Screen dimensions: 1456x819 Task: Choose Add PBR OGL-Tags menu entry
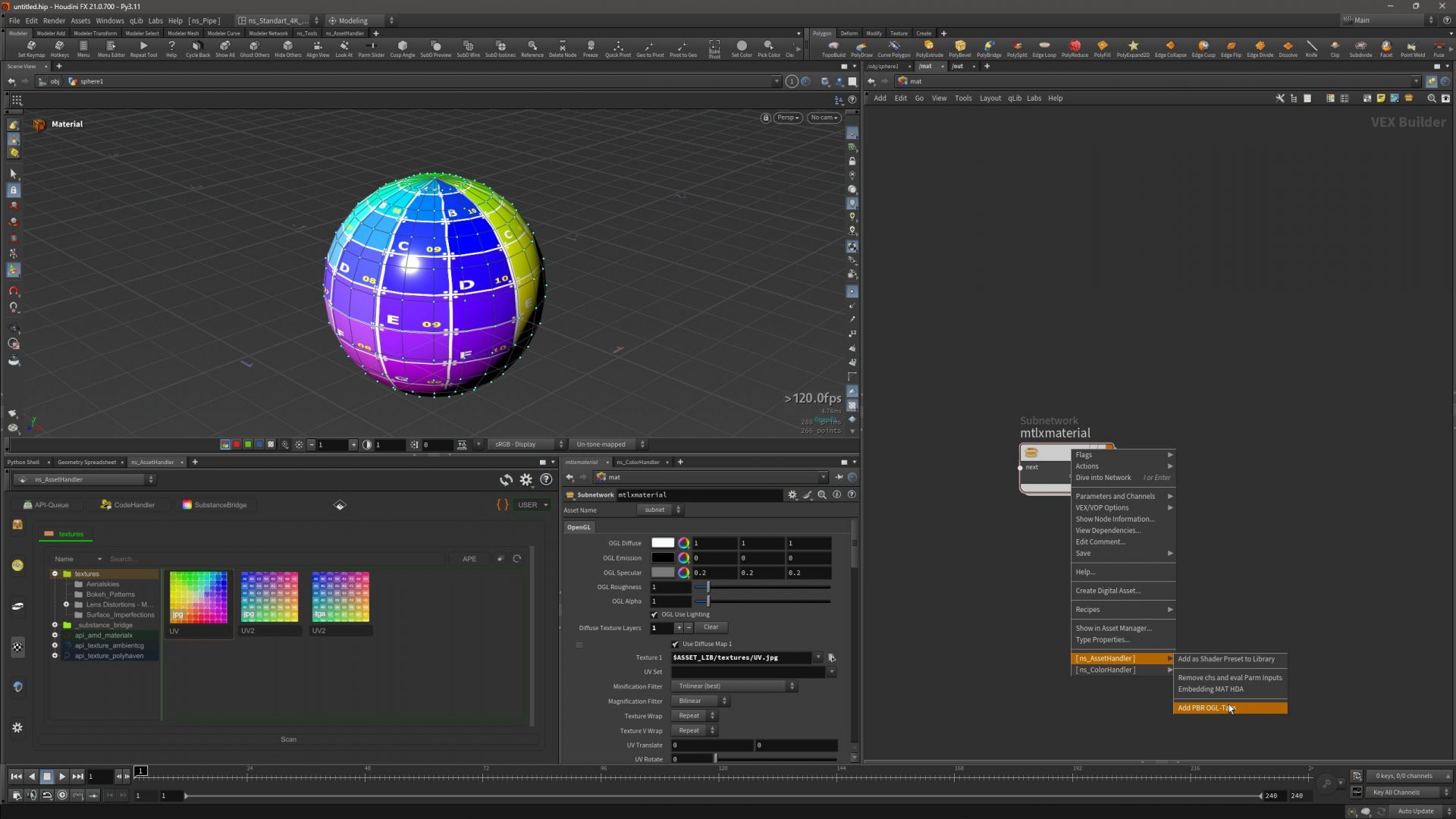tap(1230, 708)
